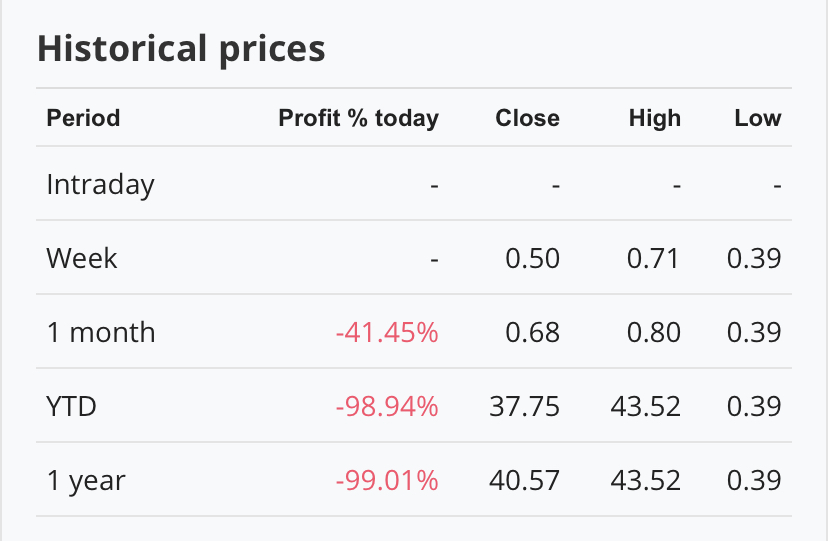
Task: Click the High column header
Action: [x=654, y=118]
